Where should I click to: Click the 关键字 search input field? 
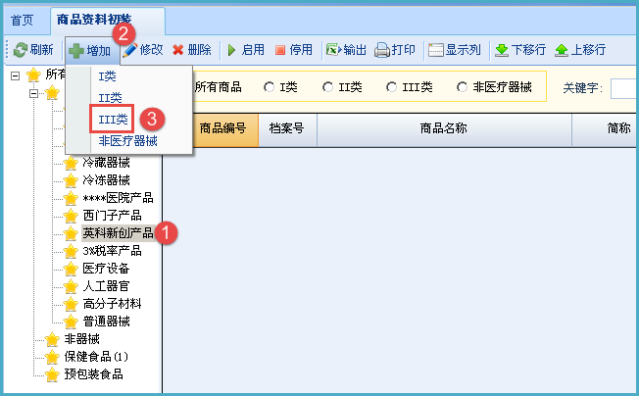(624, 88)
